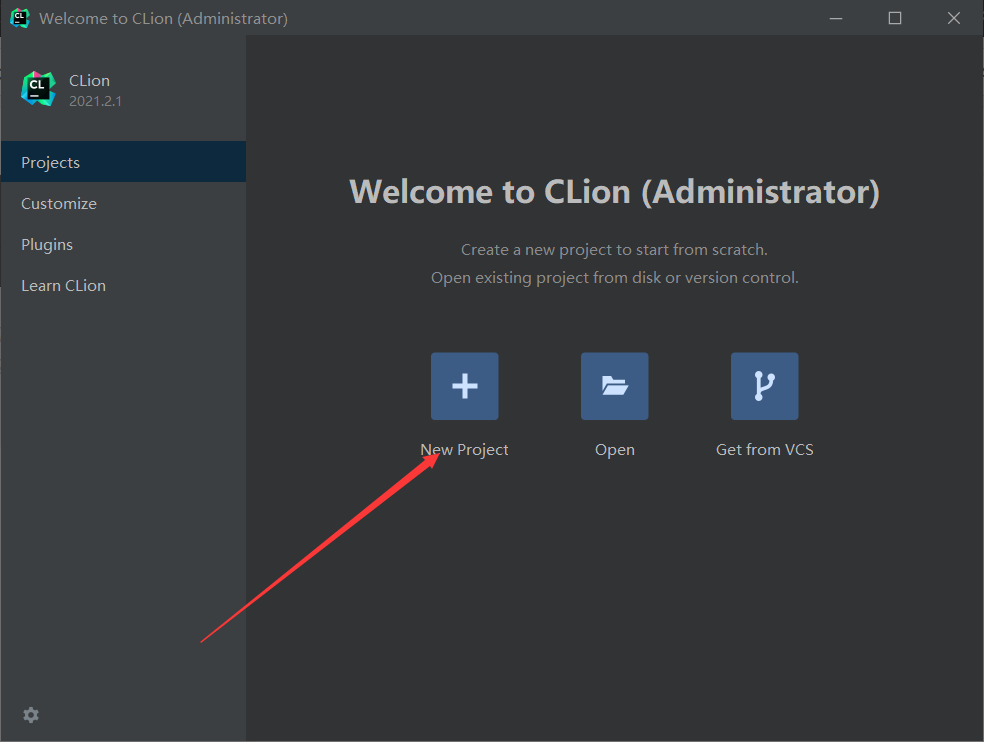Click the Get from VCS branch icon
The image size is (984, 742).
point(764,386)
